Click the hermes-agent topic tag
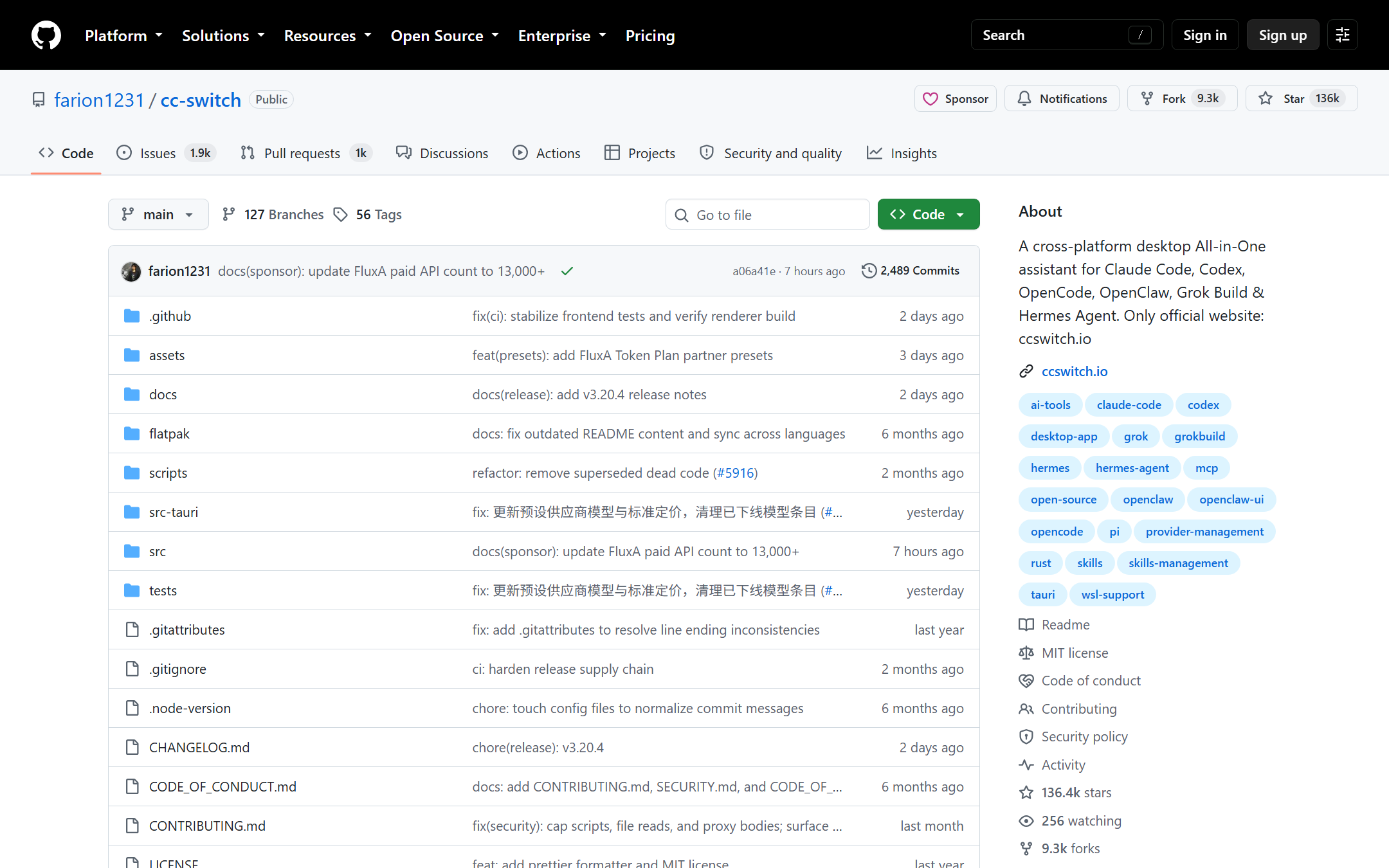Screen dimensions: 1389x868 click(1132, 467)
